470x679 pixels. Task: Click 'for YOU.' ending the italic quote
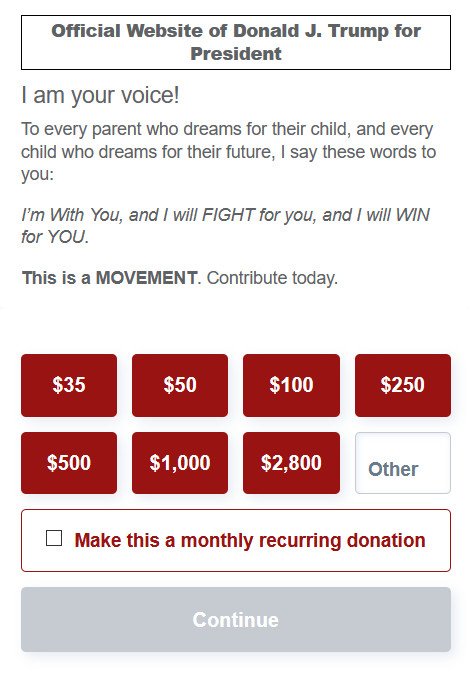(55, 237)
